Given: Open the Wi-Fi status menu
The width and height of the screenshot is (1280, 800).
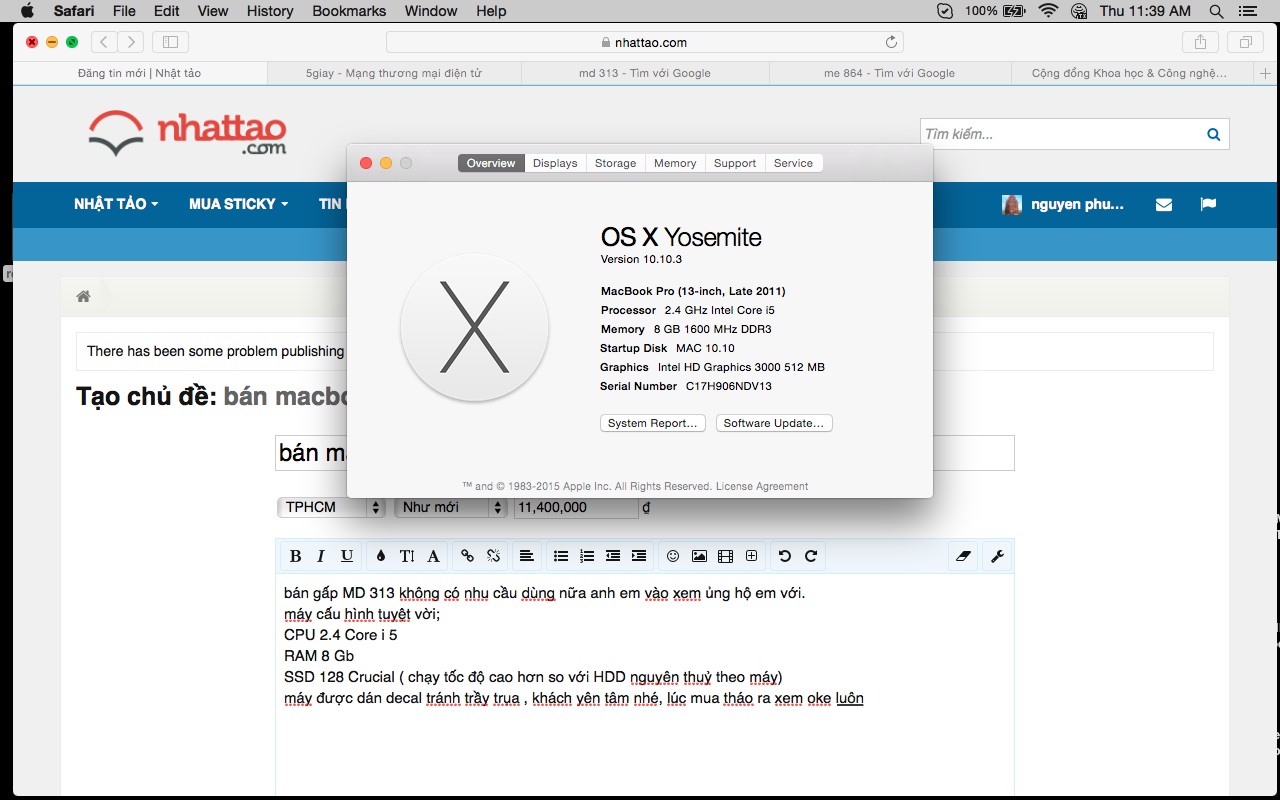Looking at the screenshot, I should tap(1048, 11).
